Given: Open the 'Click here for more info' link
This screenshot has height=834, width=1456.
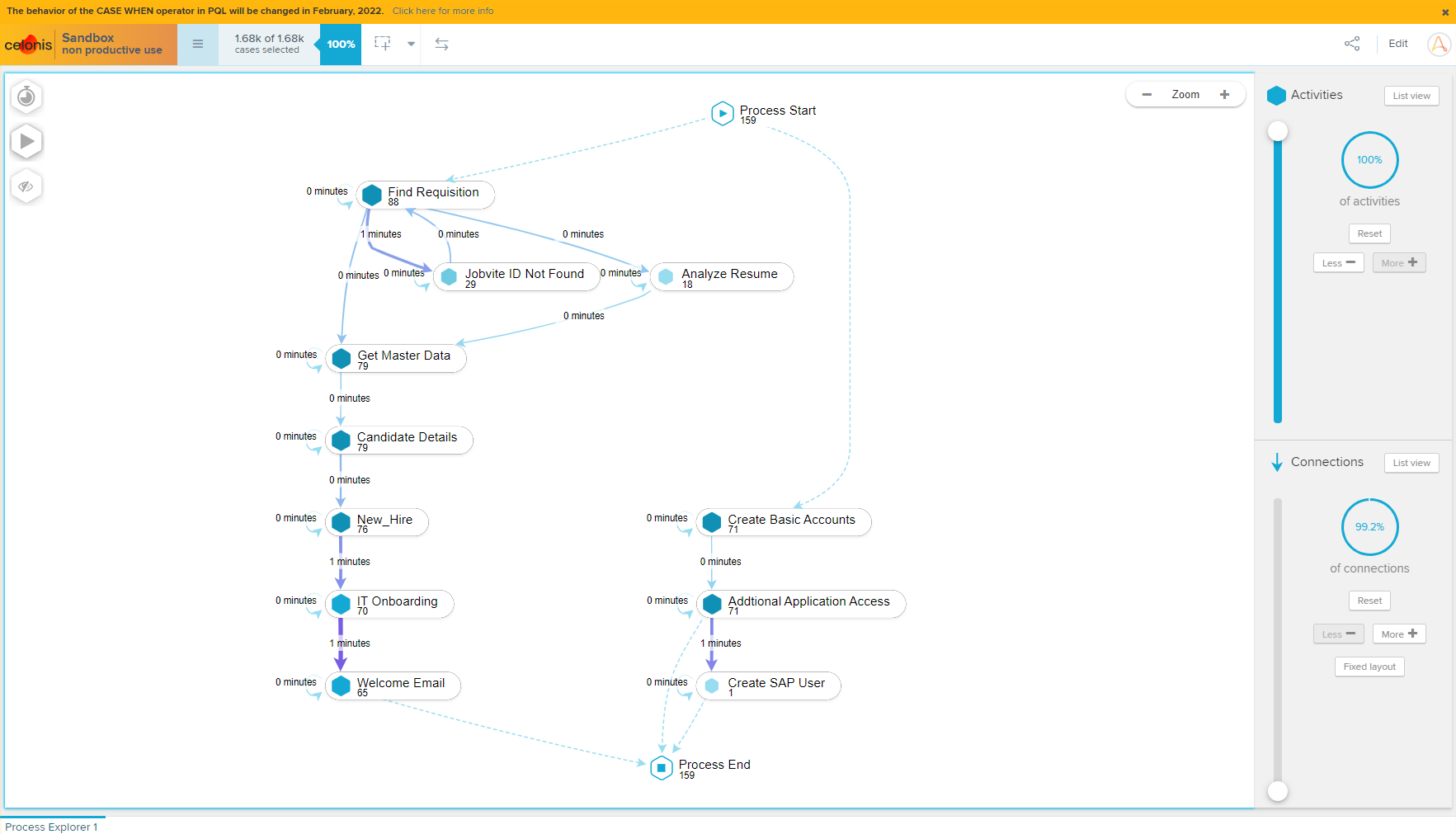Looking at the screenshot, I should click(443, 11).
